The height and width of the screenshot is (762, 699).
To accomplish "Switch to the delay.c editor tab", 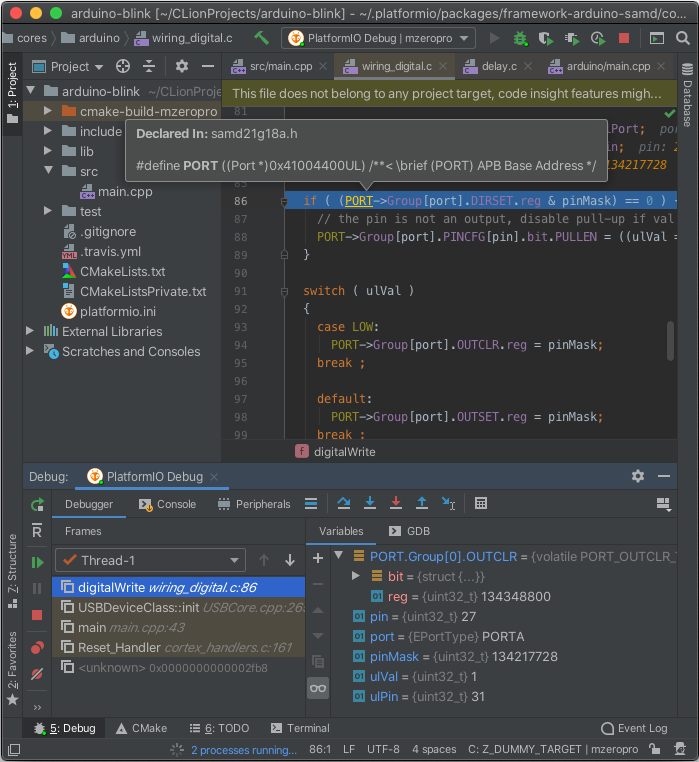I will click(498, 66).
